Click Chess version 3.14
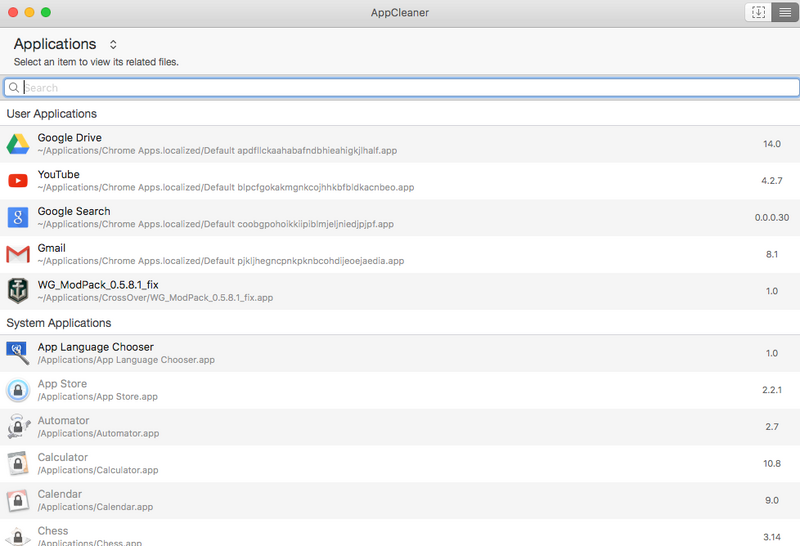The image size is (800, 546). (772, 537)
